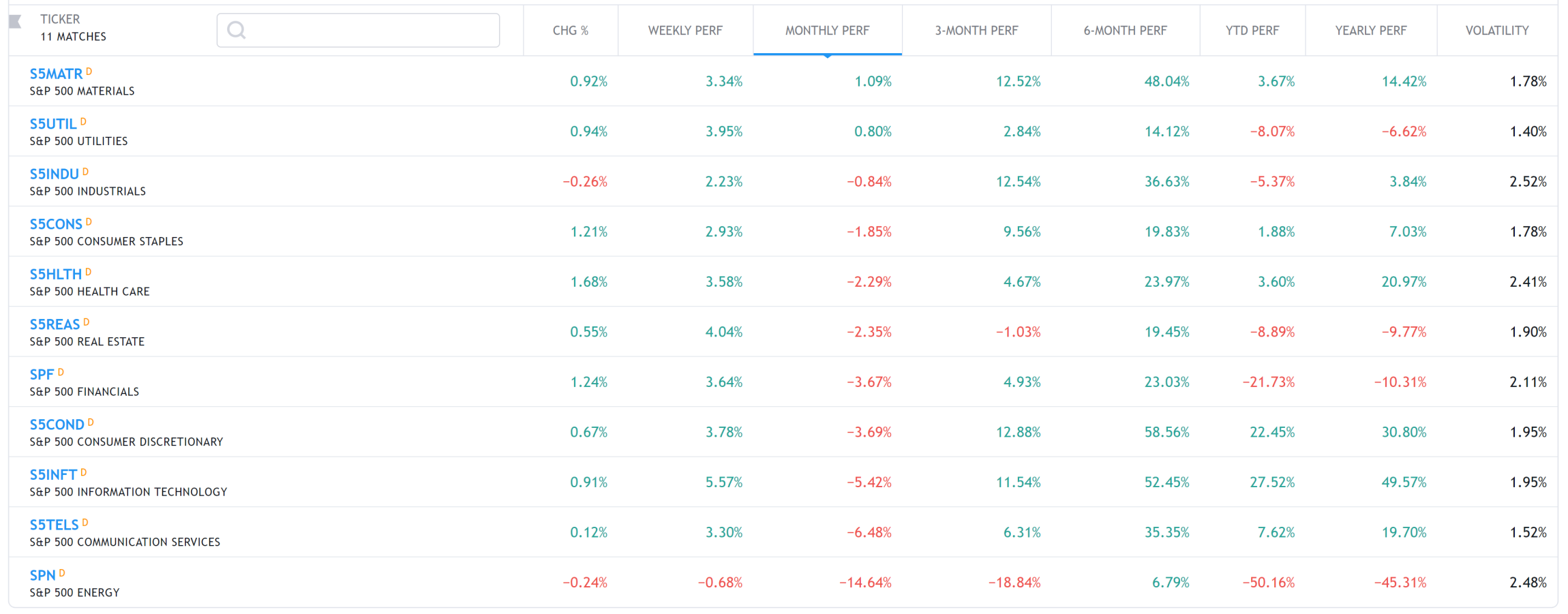Open the S5TELS ticker link
Image resolution: width=1568 pixels, height=614 pixels.
54,525
